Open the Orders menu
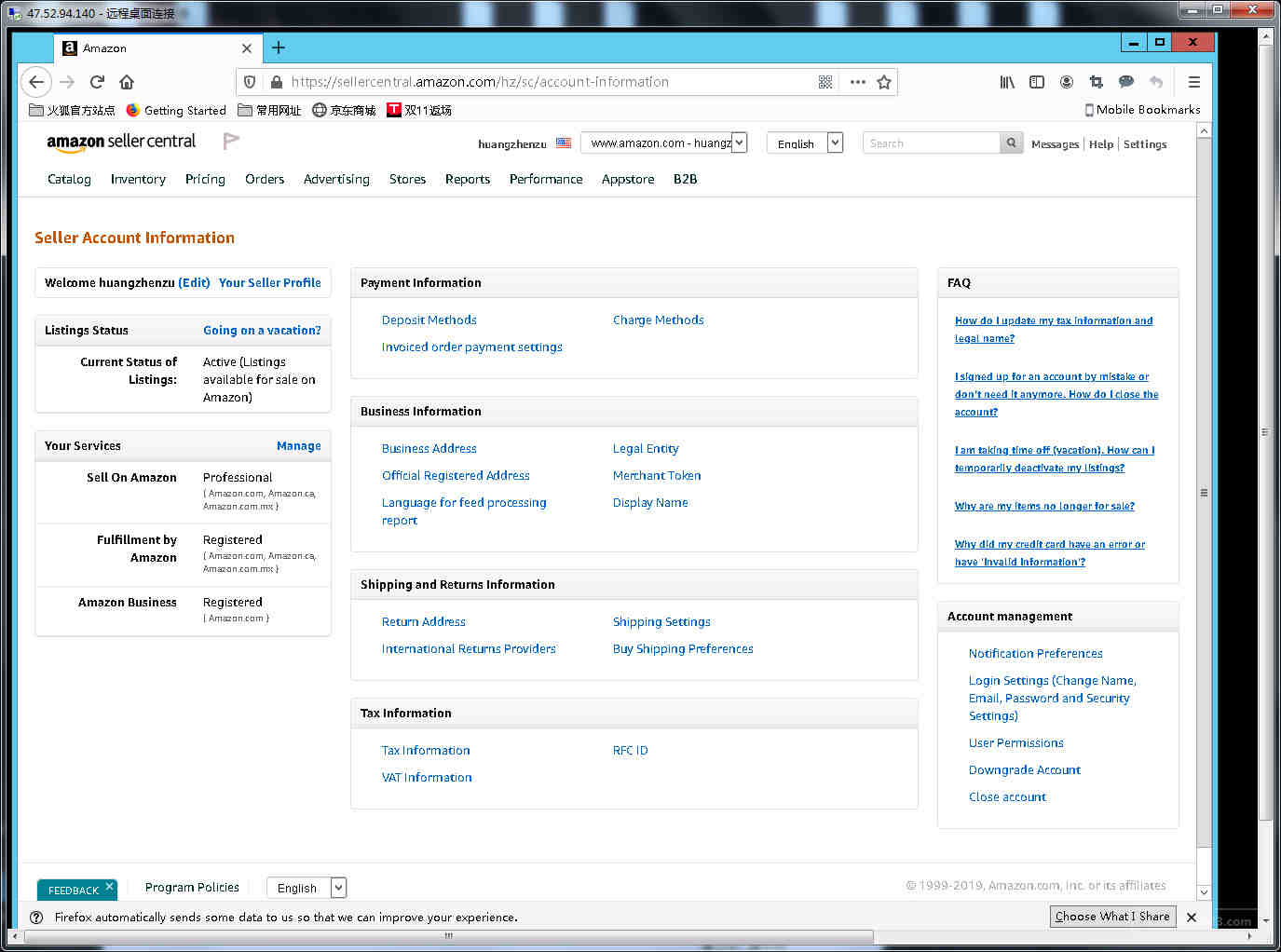 (x=265, y=179)
